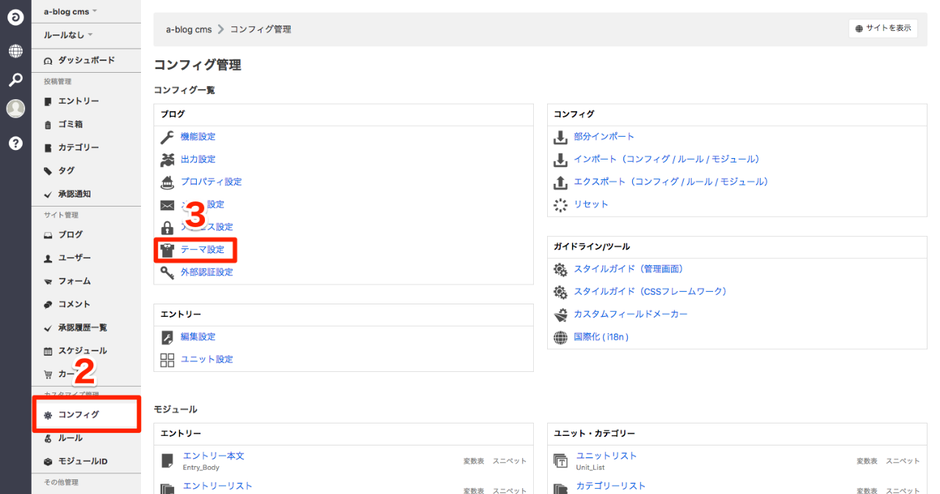The height and width of the screenshot is (494, 940).
Task: Click the Unit_List module ID text
Action: pos(590,468)
